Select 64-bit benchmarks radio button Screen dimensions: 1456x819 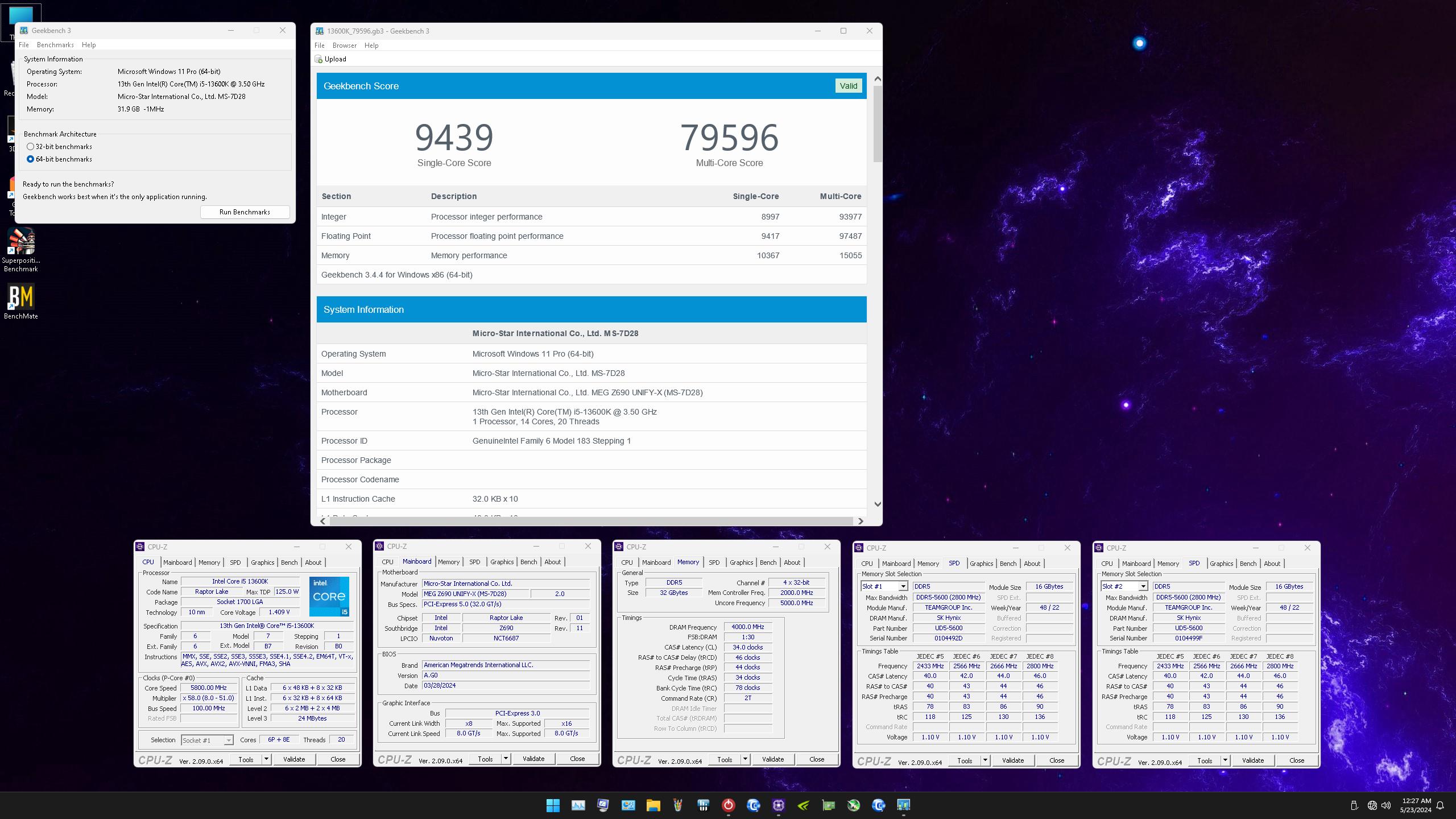[30, 159]
